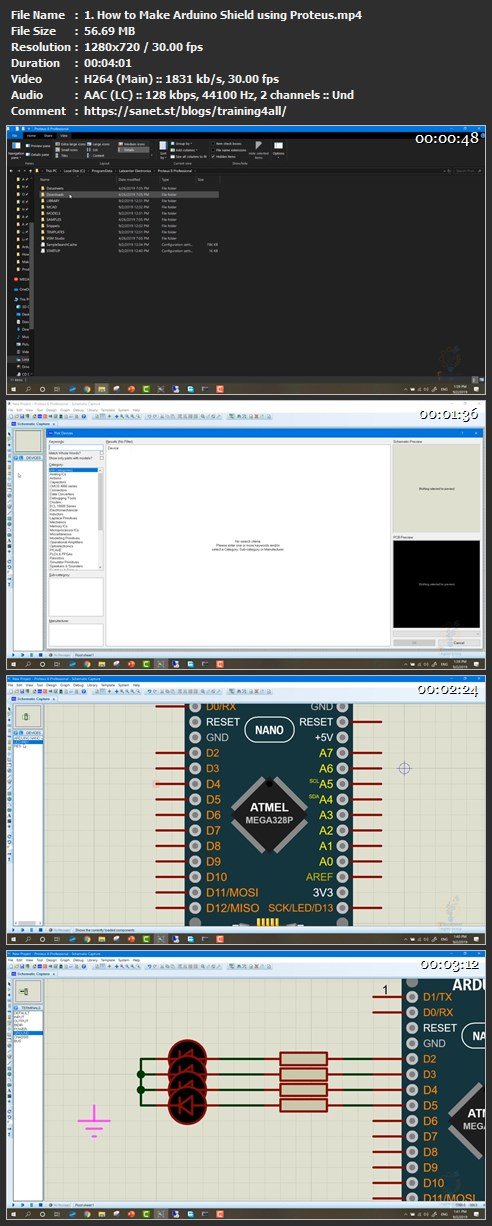This screenshot has height=1226, width=492.
Task: Open Template menu in the 00:02:24 Proteus frame
Action: pyautogui.click(x=107, y=685)
